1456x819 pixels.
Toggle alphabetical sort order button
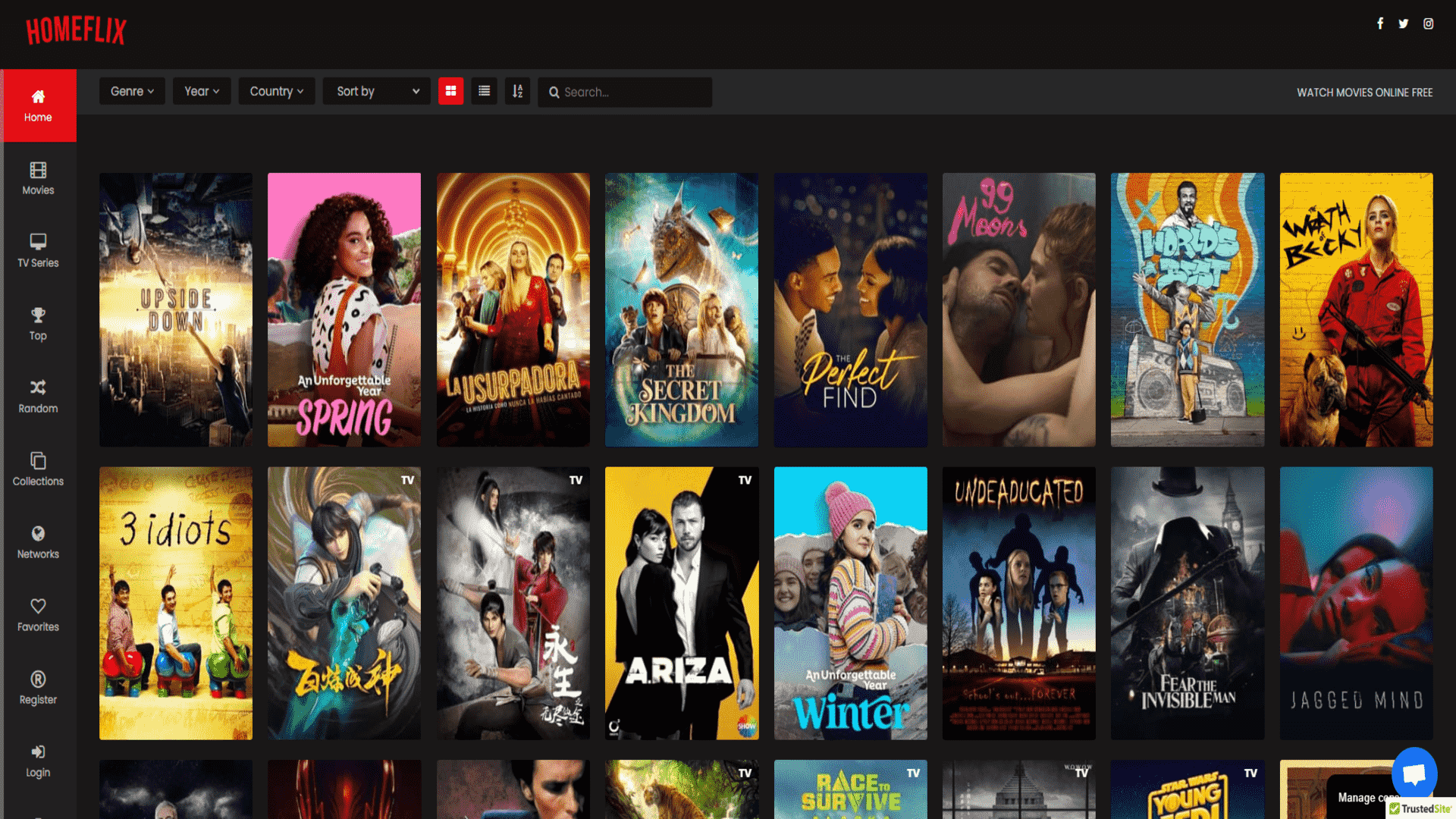pos(517,91)
